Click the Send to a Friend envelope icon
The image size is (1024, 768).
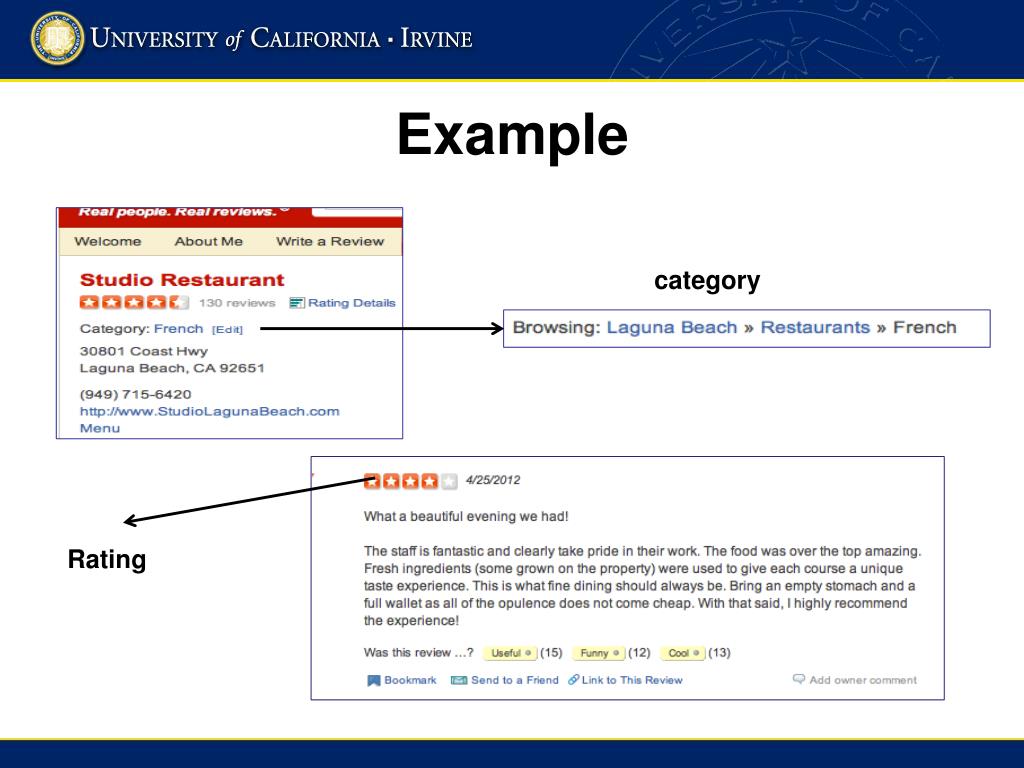[459, 680]
